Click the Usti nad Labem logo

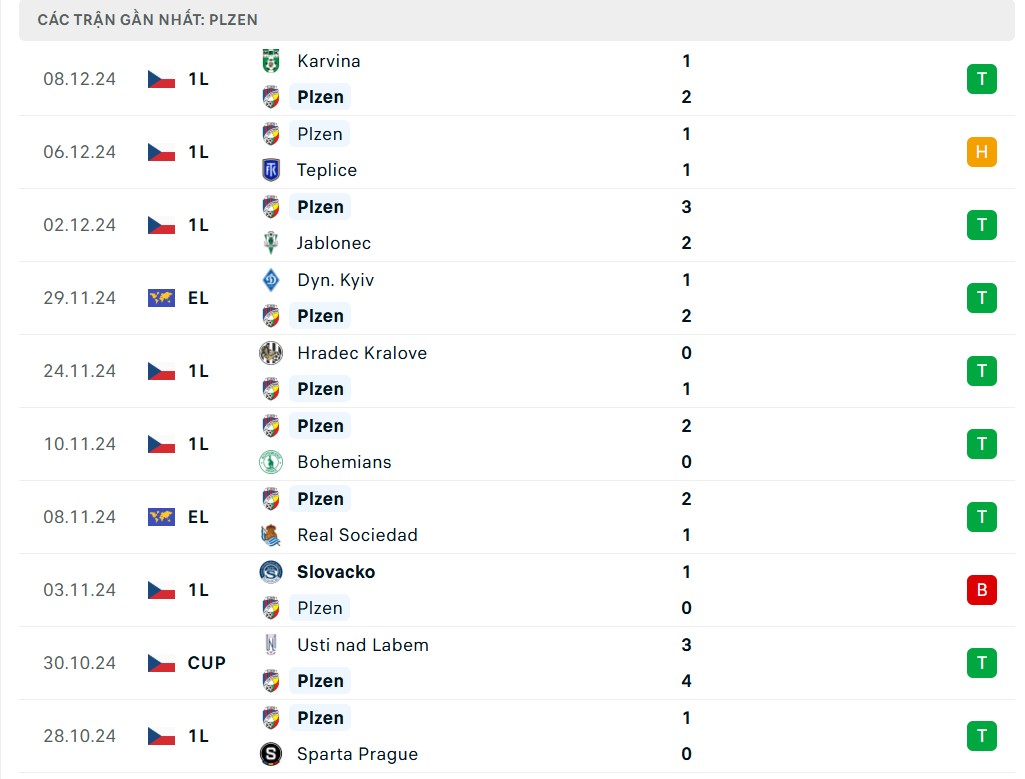tap(270, 645)
